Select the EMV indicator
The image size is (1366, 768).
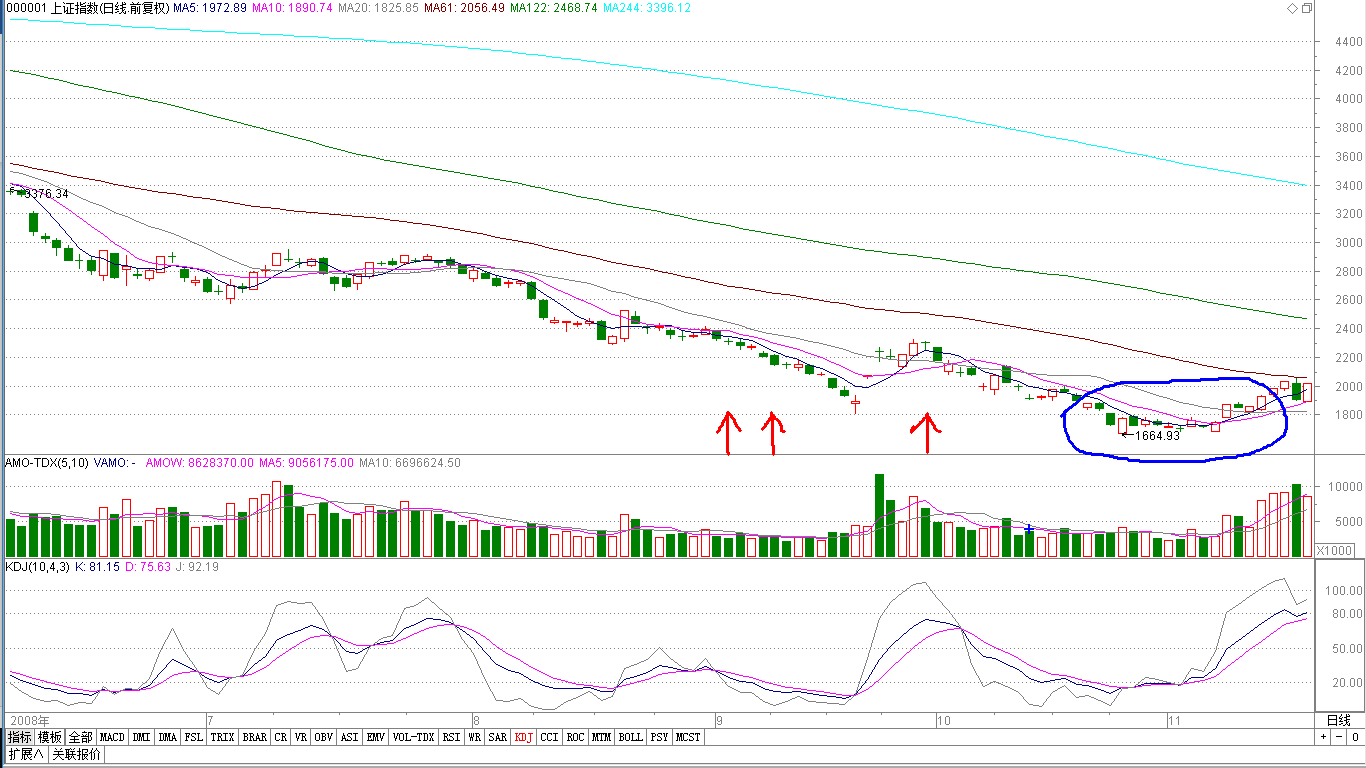[375, 737]
